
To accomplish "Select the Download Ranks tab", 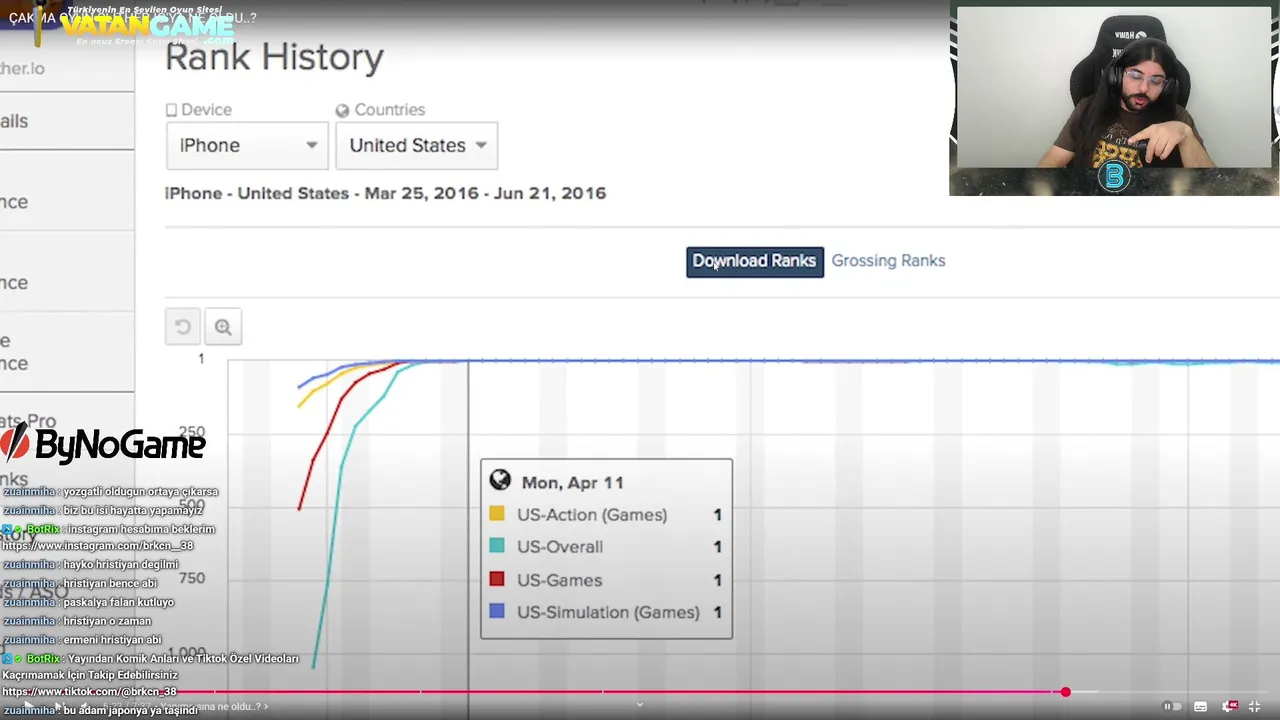I will [755, 262].
